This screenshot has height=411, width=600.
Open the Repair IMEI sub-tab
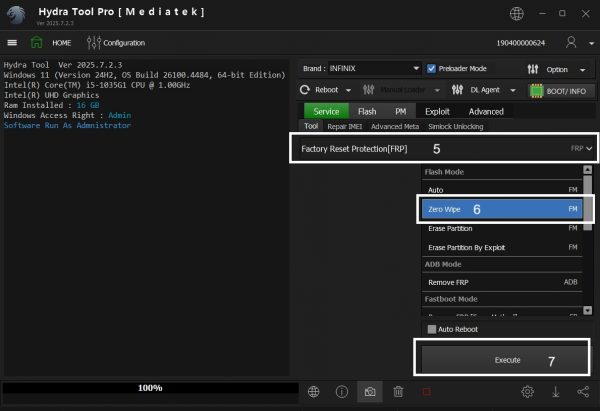tap(344, 126)
